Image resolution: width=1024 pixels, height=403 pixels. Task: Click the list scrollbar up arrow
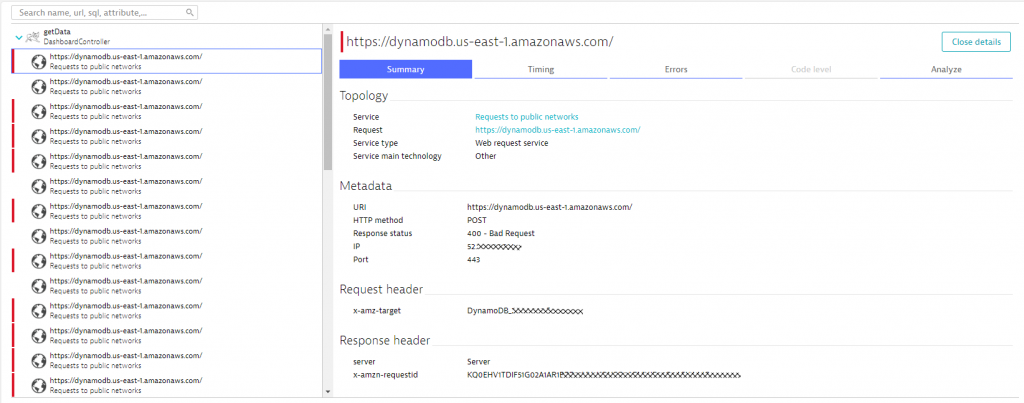coord(328,29)
